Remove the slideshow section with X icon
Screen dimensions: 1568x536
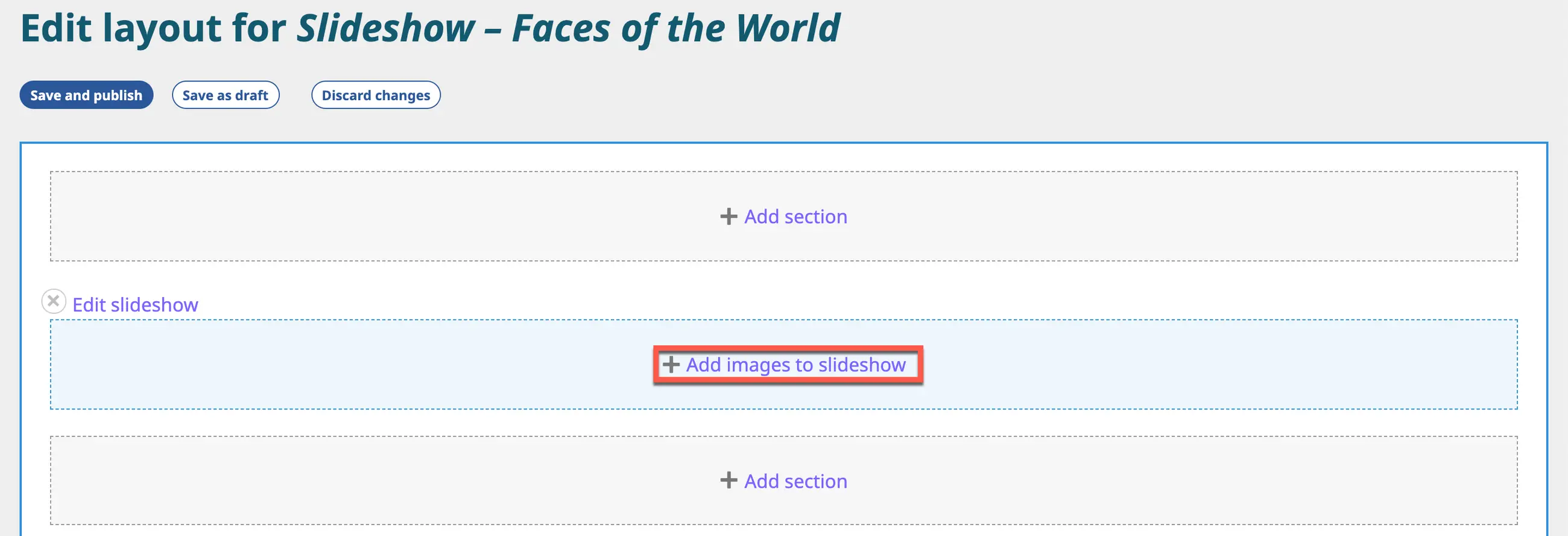point(54,301)
